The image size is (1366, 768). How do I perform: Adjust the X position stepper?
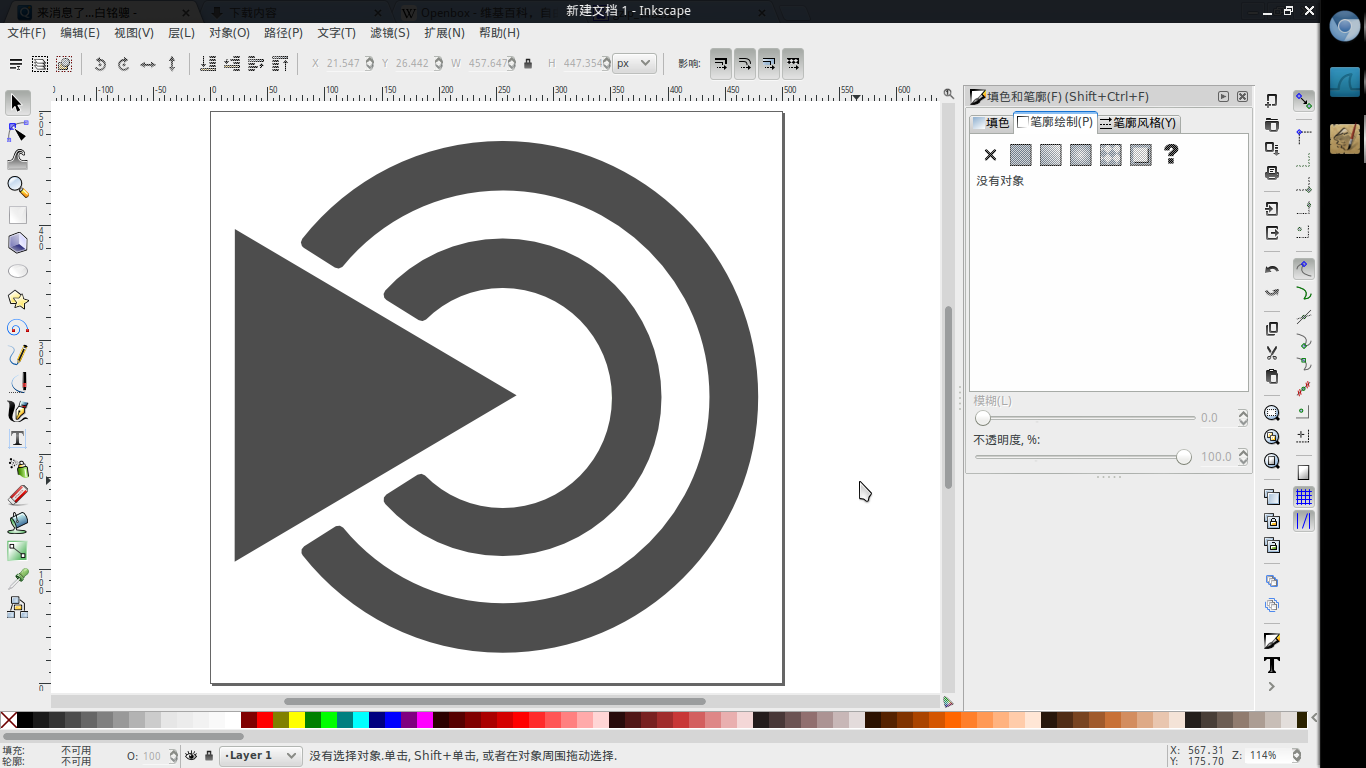point(369,63)
